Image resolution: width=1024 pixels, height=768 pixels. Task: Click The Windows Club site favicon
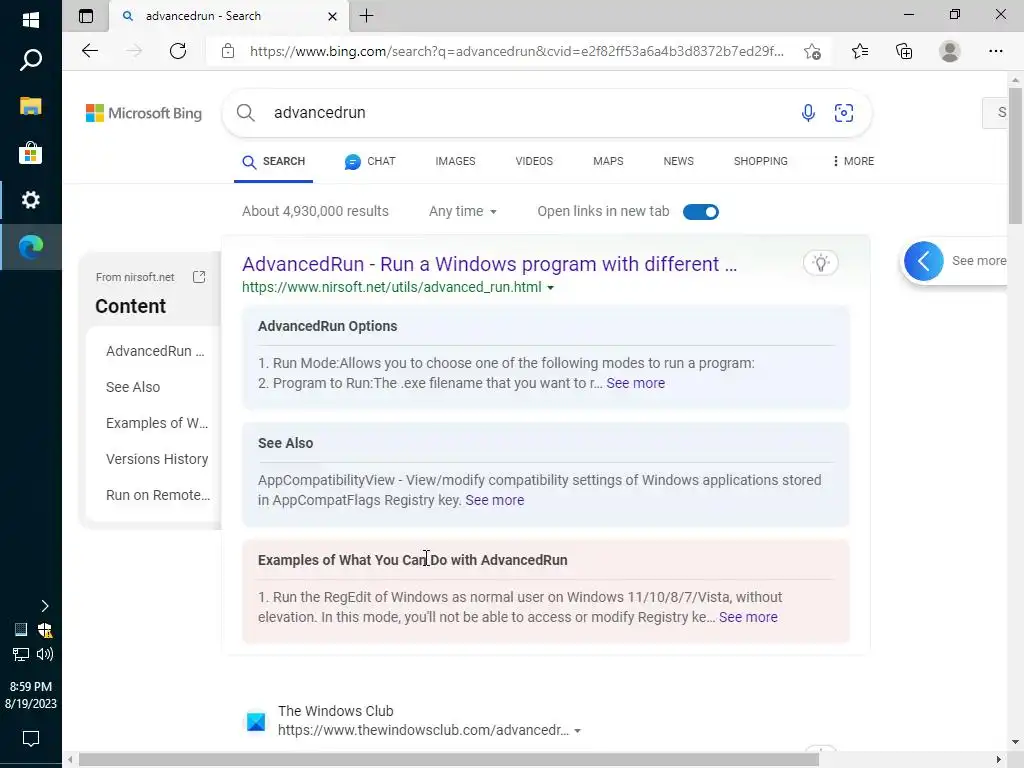pos(256,722)
